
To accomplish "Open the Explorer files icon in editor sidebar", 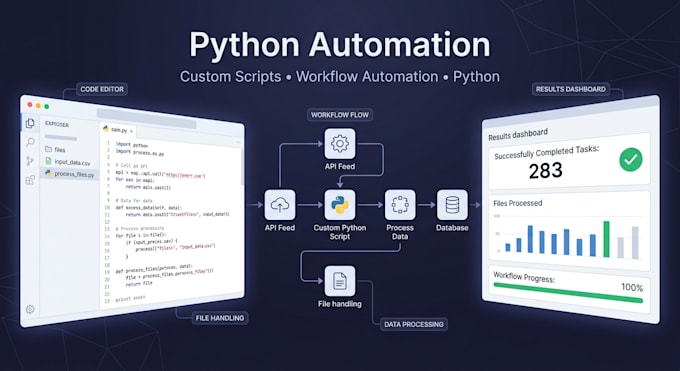I will click(x=30, y=123).
